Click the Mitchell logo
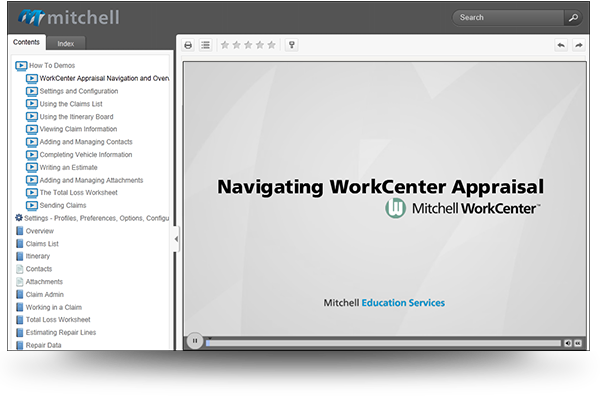Image resolution: width=600 pixels, height=396 pixels. (69, 18)
